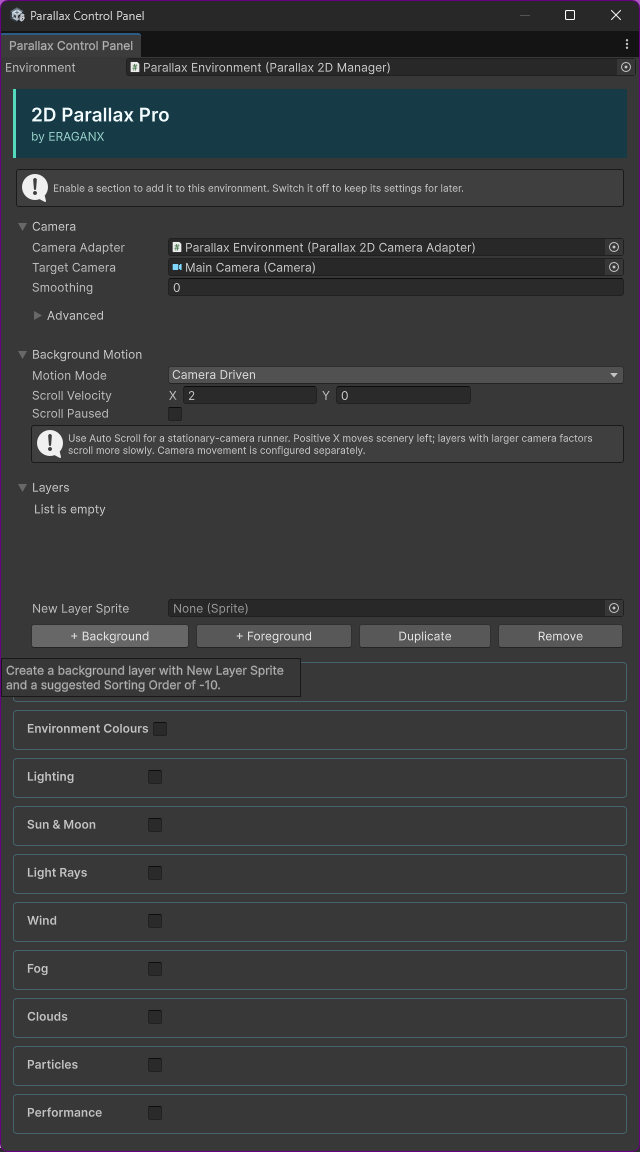Expand the Advanced foldout

[38, 315]
